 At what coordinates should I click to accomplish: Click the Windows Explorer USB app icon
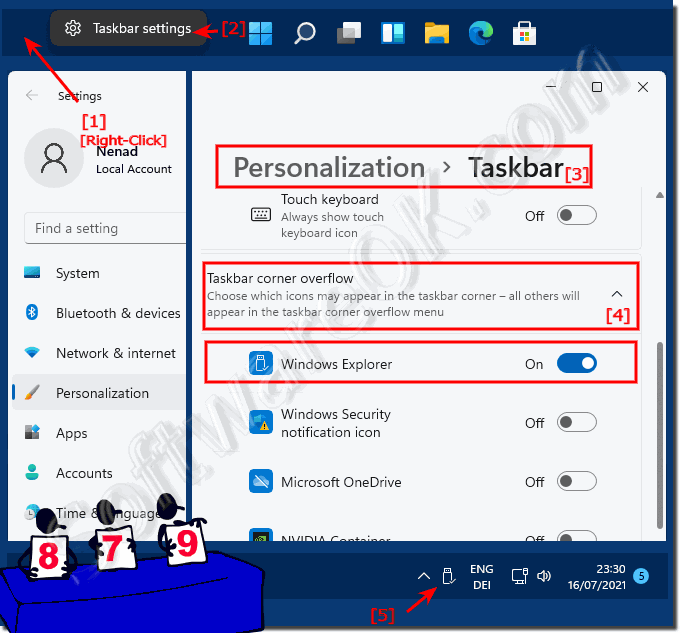[x=261, y=363]
